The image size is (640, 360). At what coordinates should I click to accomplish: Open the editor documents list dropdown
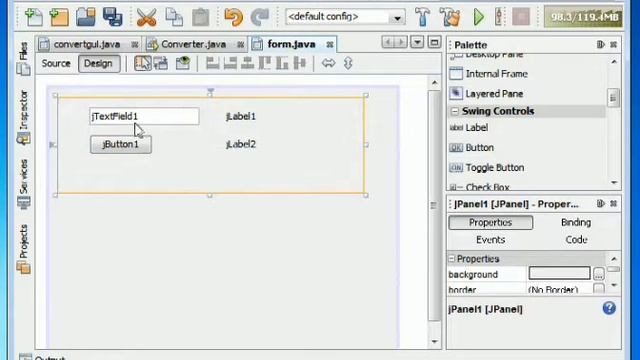417,42
